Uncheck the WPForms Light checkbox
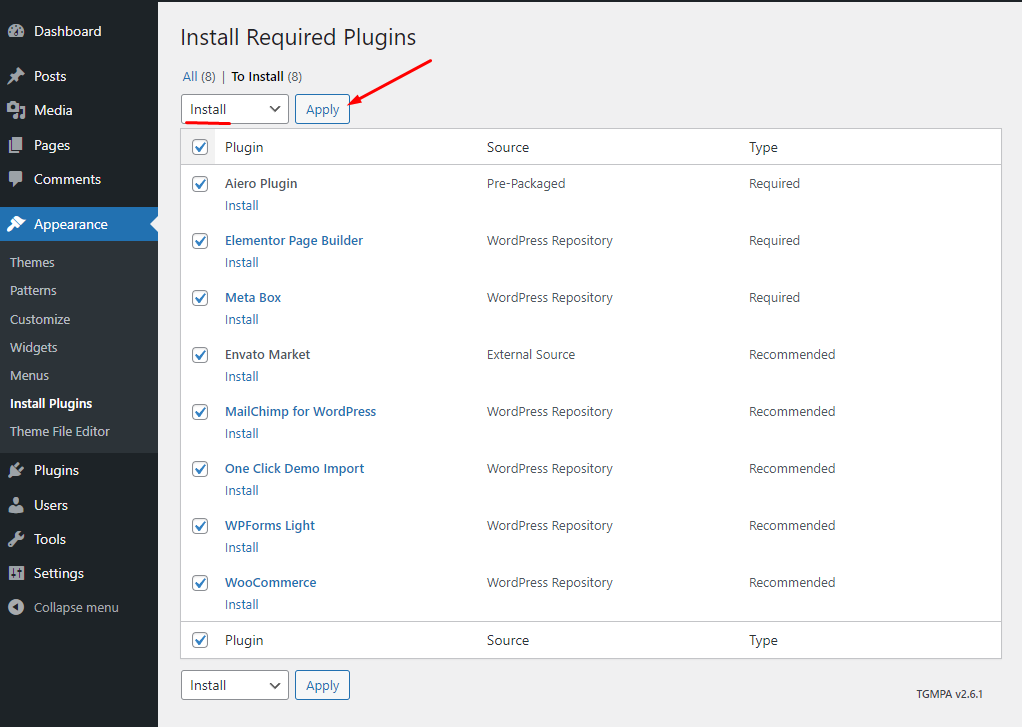 click(200, 526)
